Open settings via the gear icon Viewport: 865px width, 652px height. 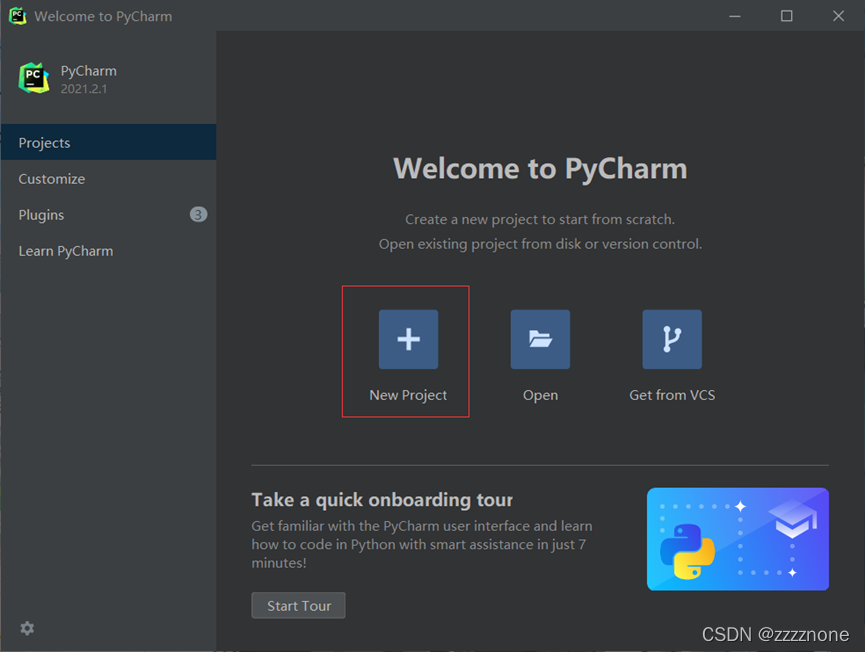27,628
